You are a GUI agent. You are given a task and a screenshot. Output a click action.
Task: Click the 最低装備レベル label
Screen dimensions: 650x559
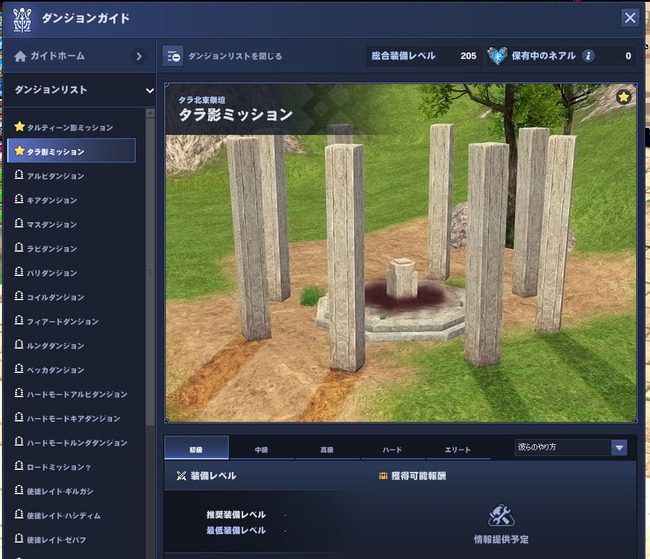(236, 530)
